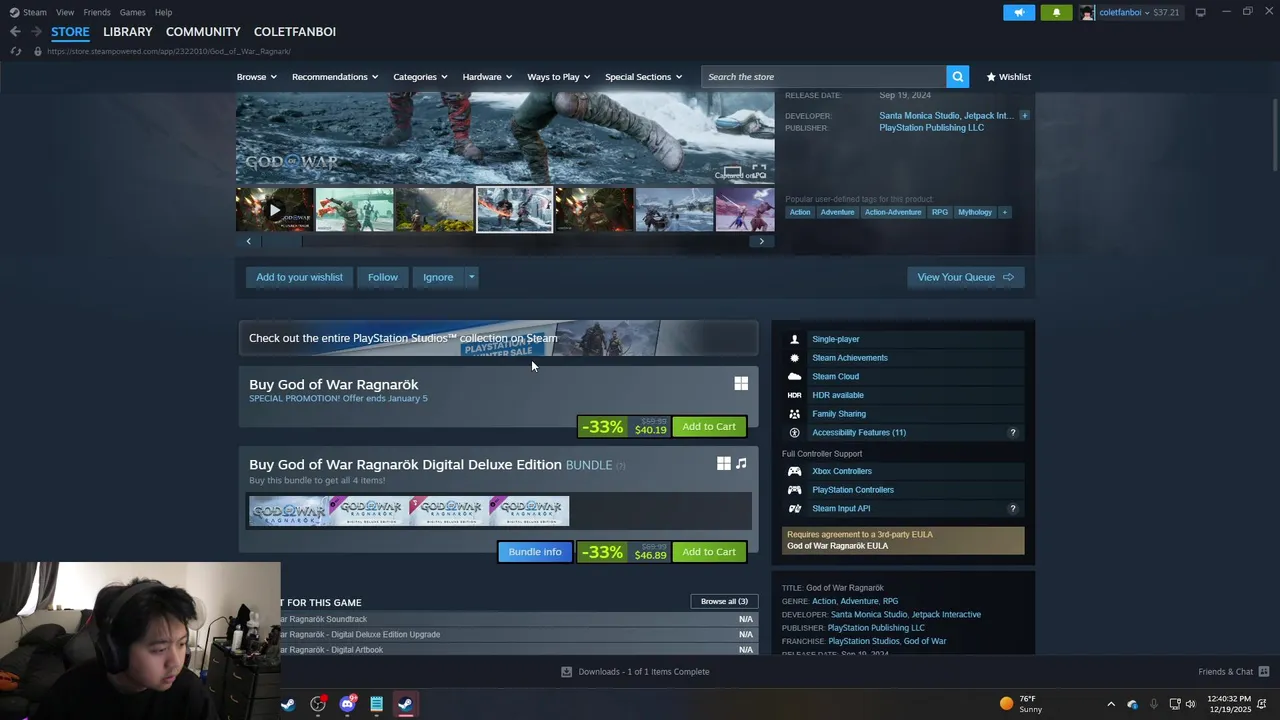The height and width of the screenshot is (720, 1280).
Task: Expand the Ways to Play menu
Action: click(x=559, y=77)
